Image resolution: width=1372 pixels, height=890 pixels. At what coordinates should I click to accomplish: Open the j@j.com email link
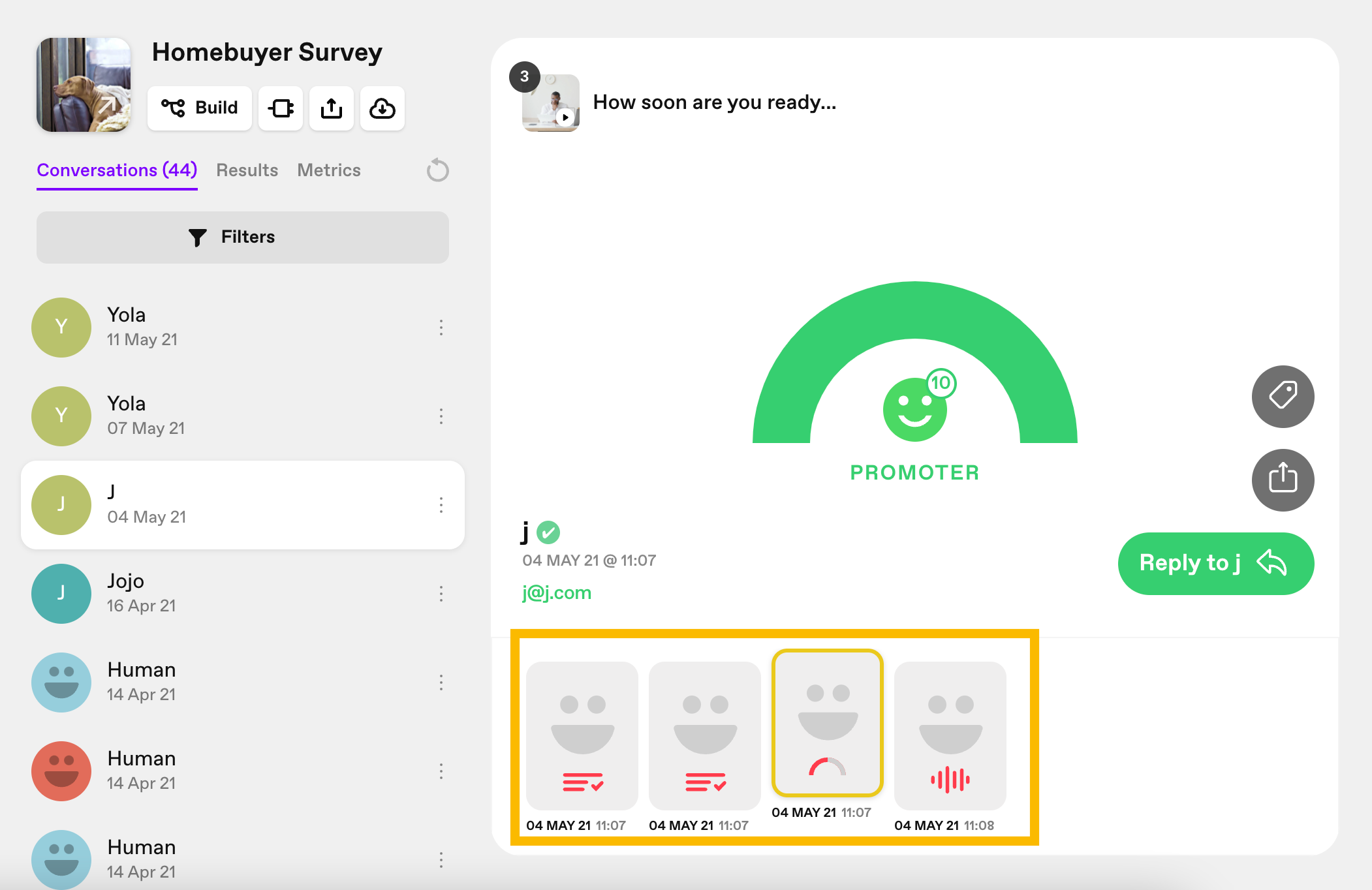[x=557, y=592]
